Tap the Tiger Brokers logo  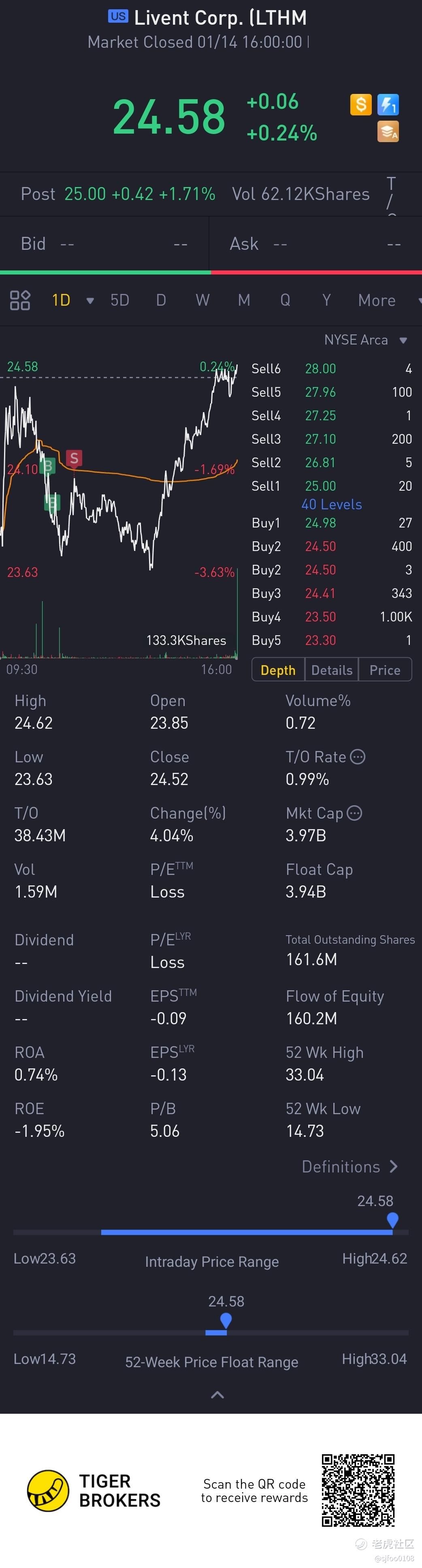point(48,1491)
